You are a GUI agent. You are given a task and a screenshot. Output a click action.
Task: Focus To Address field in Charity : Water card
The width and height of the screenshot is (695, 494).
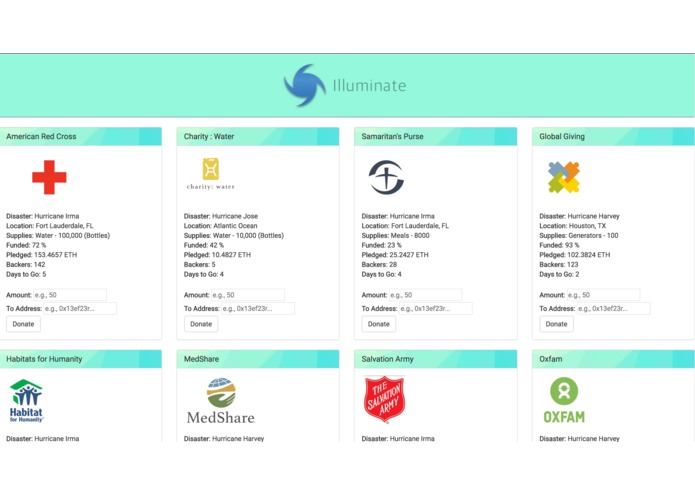click(258, 308)
